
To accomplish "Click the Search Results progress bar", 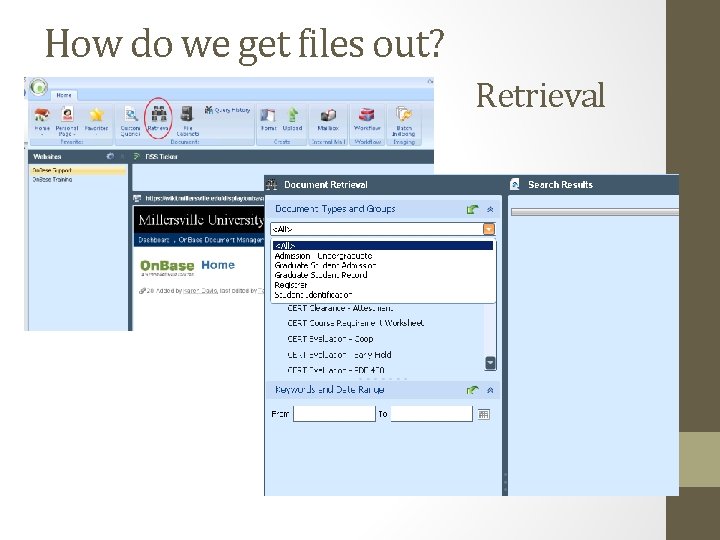I will point(595,212).
